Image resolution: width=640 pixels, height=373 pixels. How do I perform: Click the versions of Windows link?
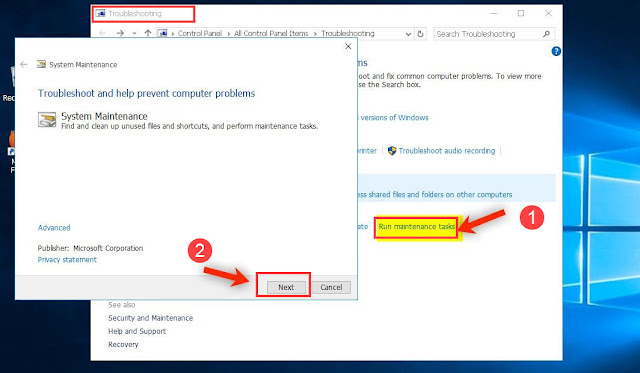coord(393,118)
